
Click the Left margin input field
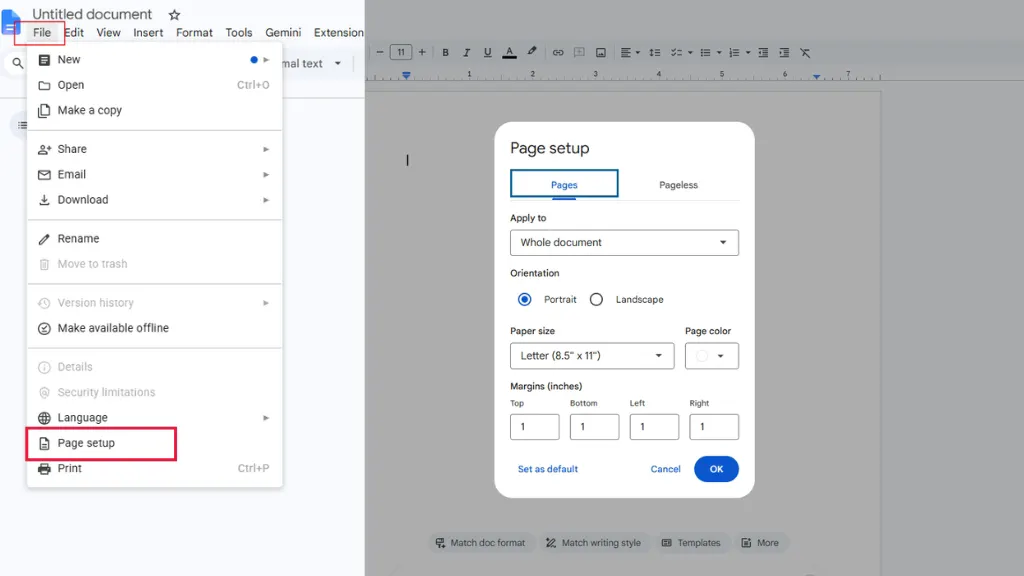coord(654,426)
